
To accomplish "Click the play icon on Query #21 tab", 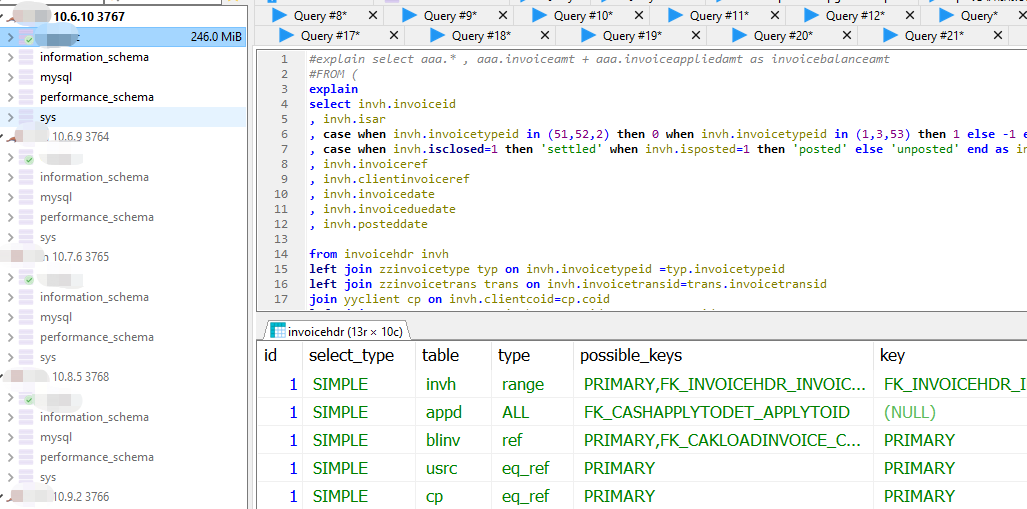I will point(890,35).
